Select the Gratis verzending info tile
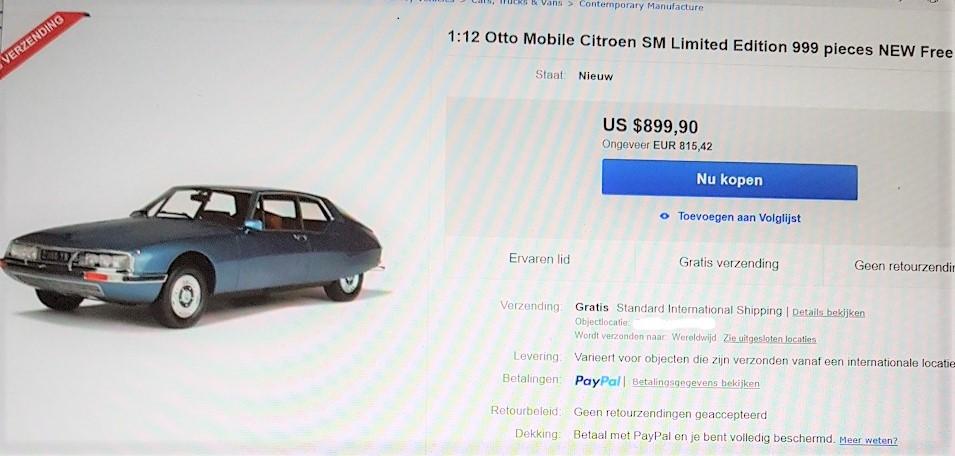Screen dimensions: 955x456 coord(728,263)
